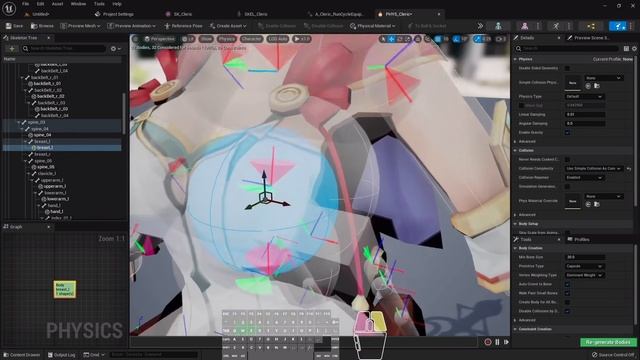Toggle Never Needs Cooked Collision checkbox
The image size is (640, 360).
tap(567, 160)
